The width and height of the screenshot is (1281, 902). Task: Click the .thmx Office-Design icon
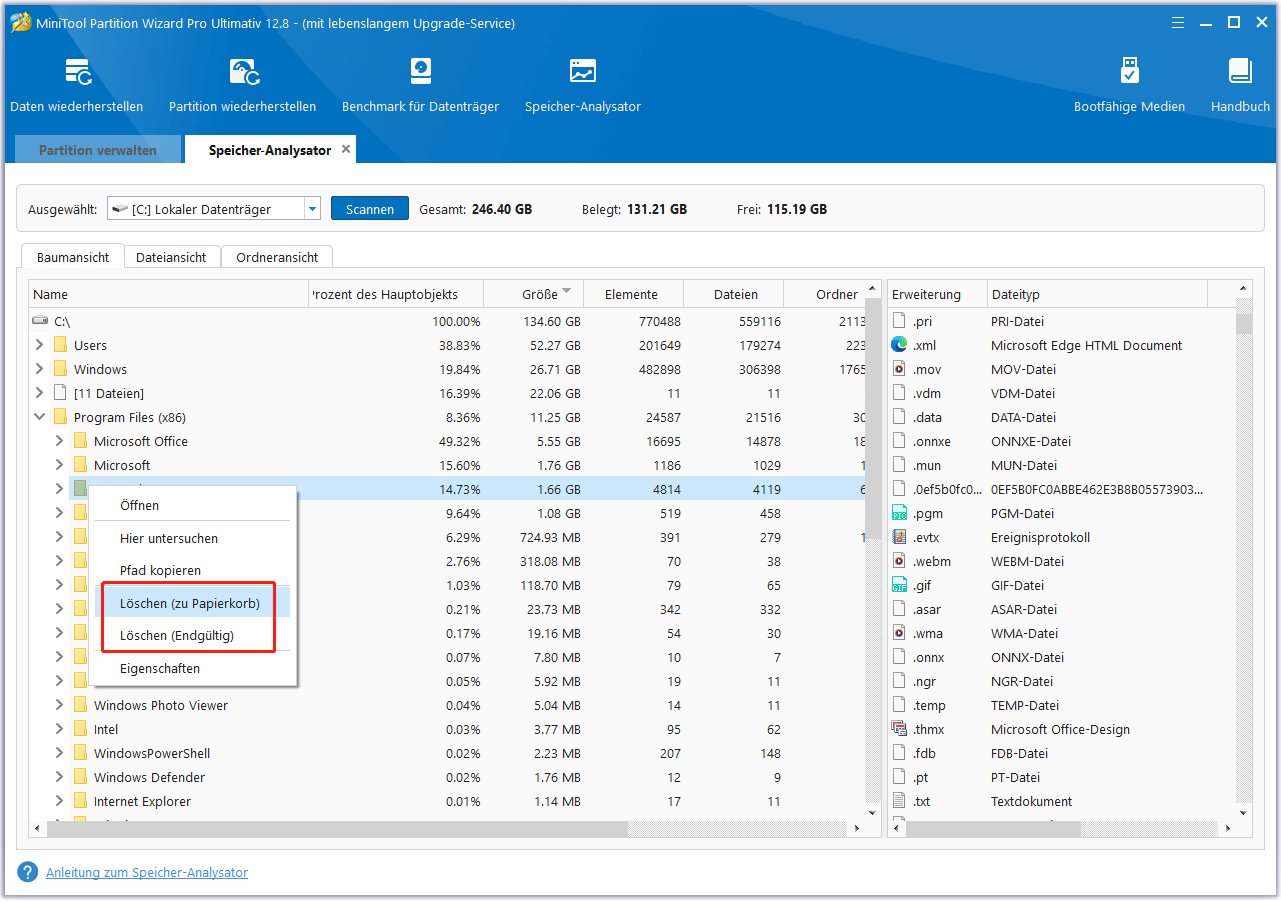pos(899,729)
